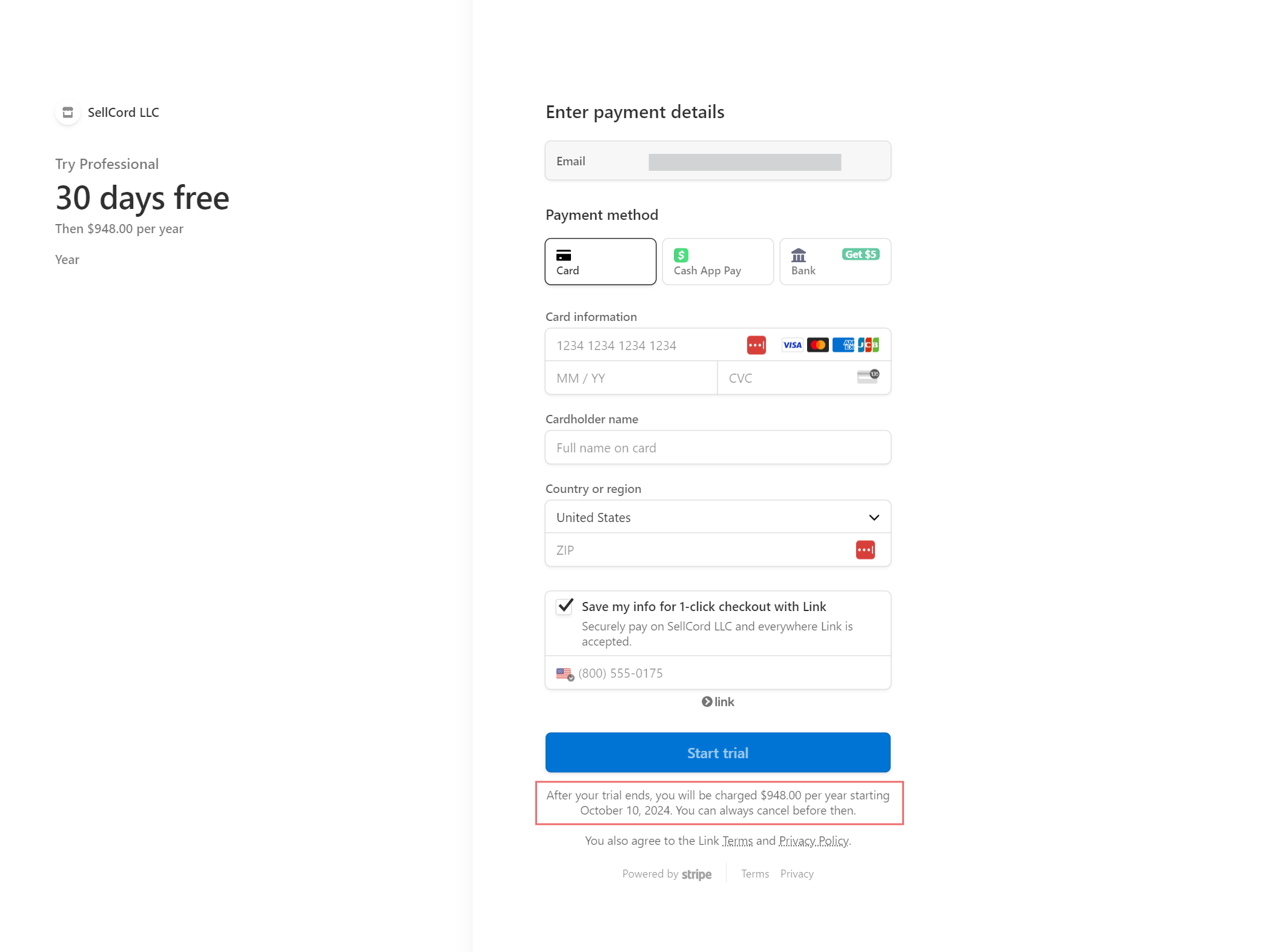Click the Mastercard brand icon
Viewport: 1283px width, 952px height.
pos(817,345)
